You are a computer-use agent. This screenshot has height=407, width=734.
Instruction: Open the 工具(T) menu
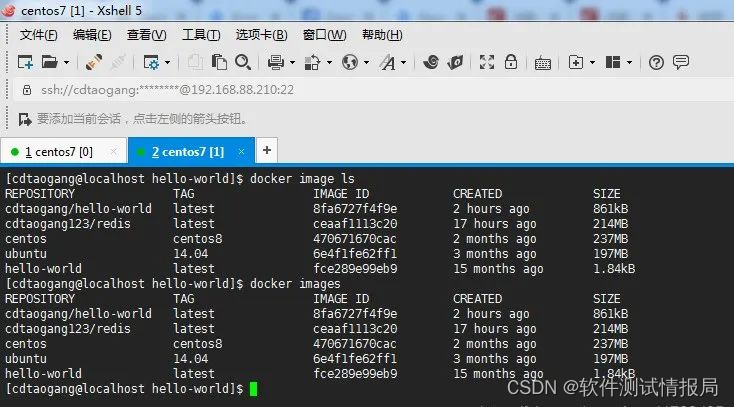pyautogui.click(x=201, y=35)
